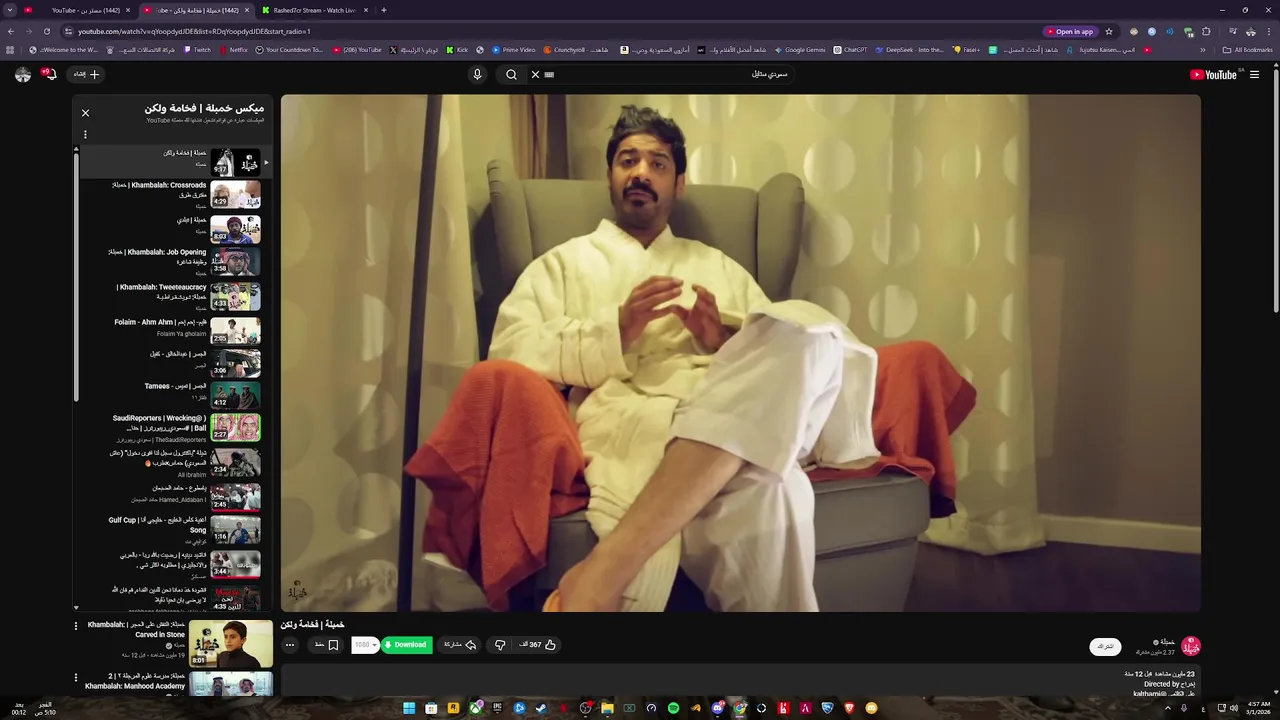Screen dimensions: 1280x720
Task: Open the taskbar clock and date
Action: coord(1258,708)
